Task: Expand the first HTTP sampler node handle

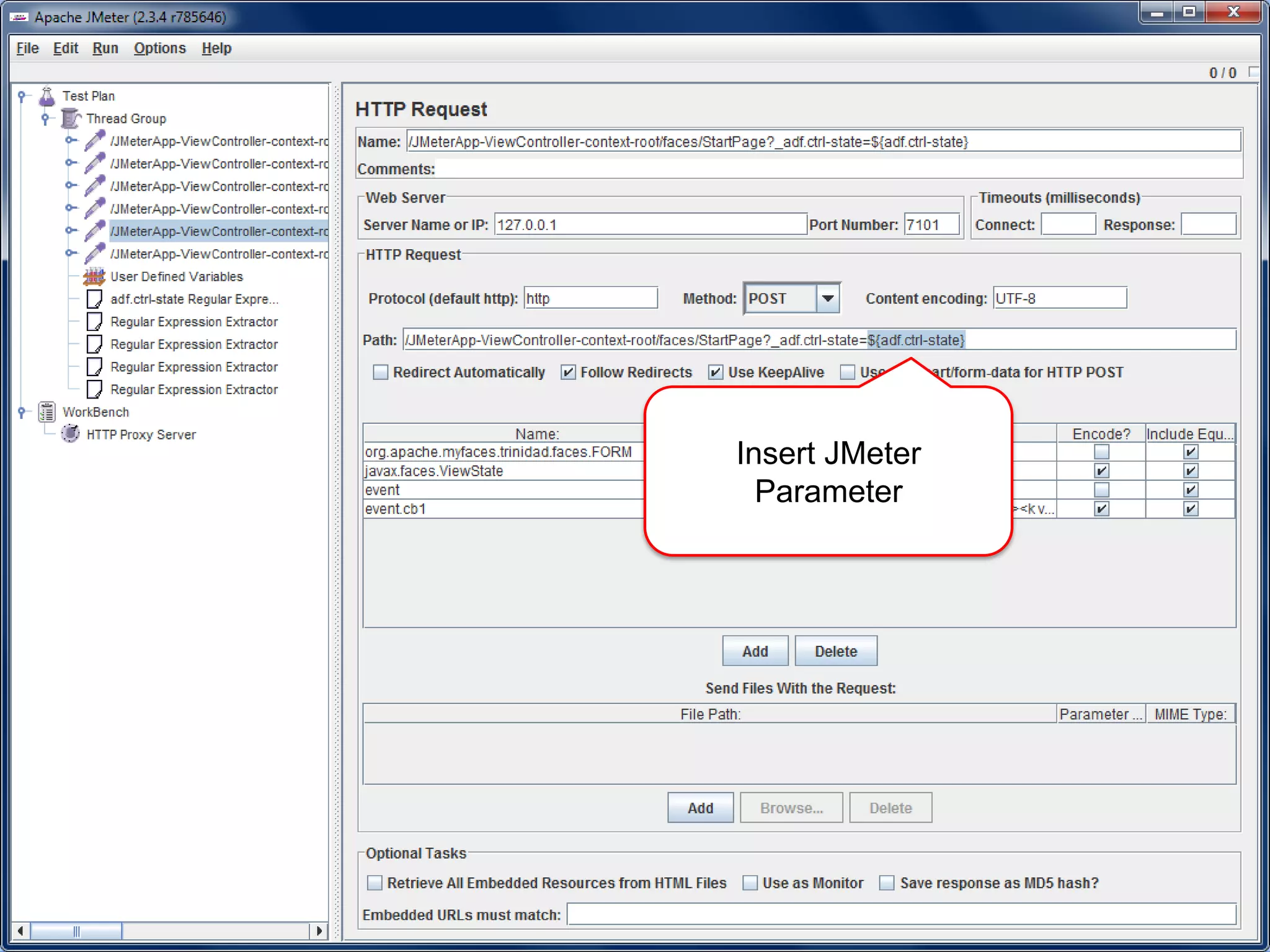Action: click(70, 141)
